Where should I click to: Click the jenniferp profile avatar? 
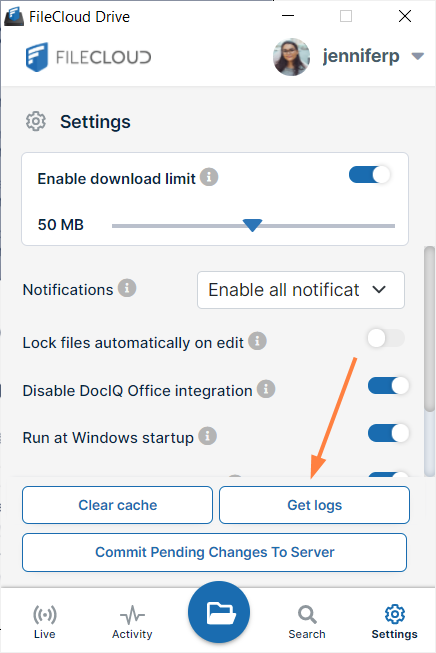[x=291, y=57]
